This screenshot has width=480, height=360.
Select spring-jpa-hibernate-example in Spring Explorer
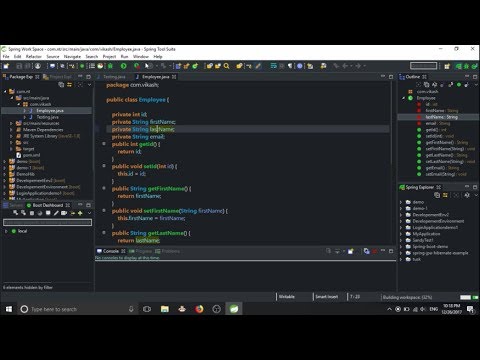[x=440, y=253]
